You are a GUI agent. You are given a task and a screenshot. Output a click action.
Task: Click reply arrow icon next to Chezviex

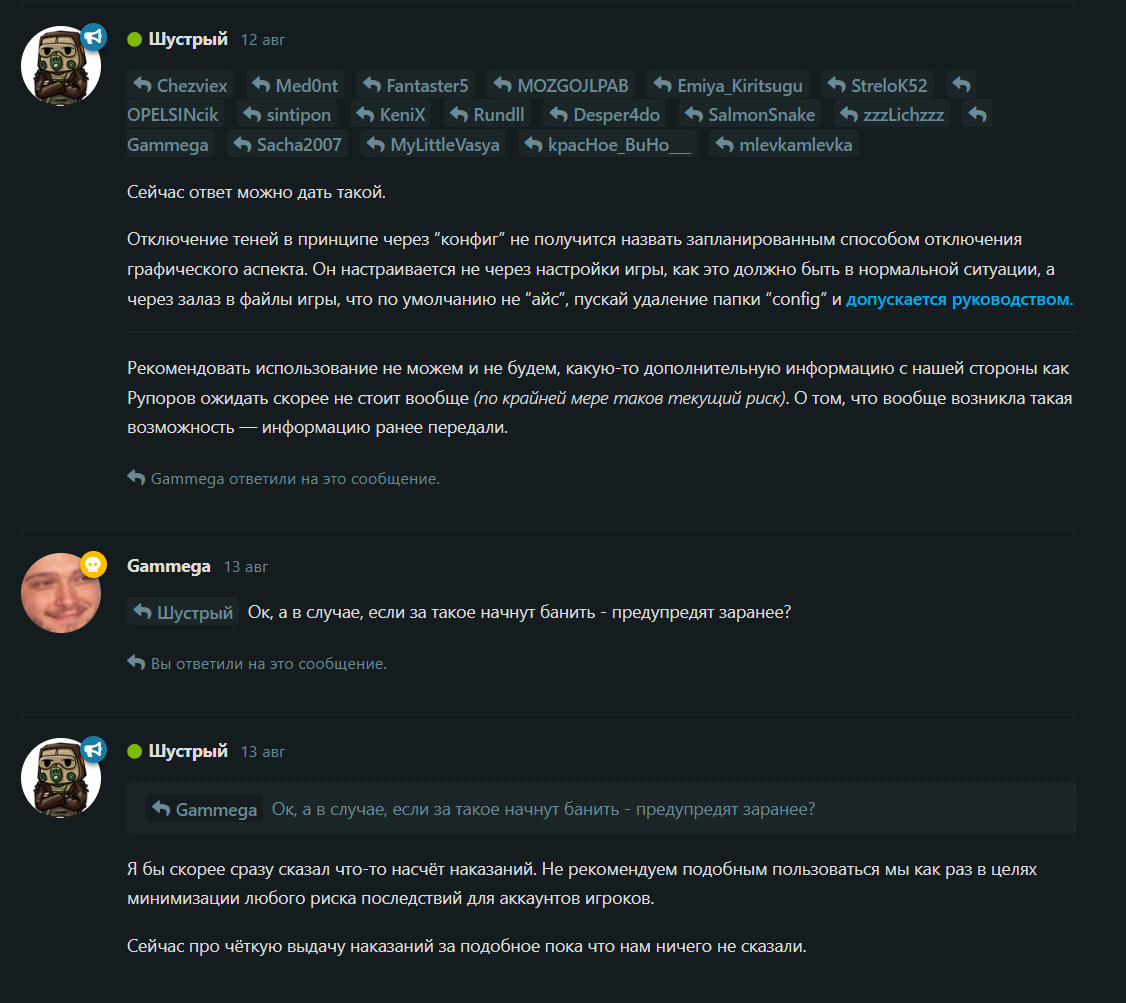click(142, 85)
